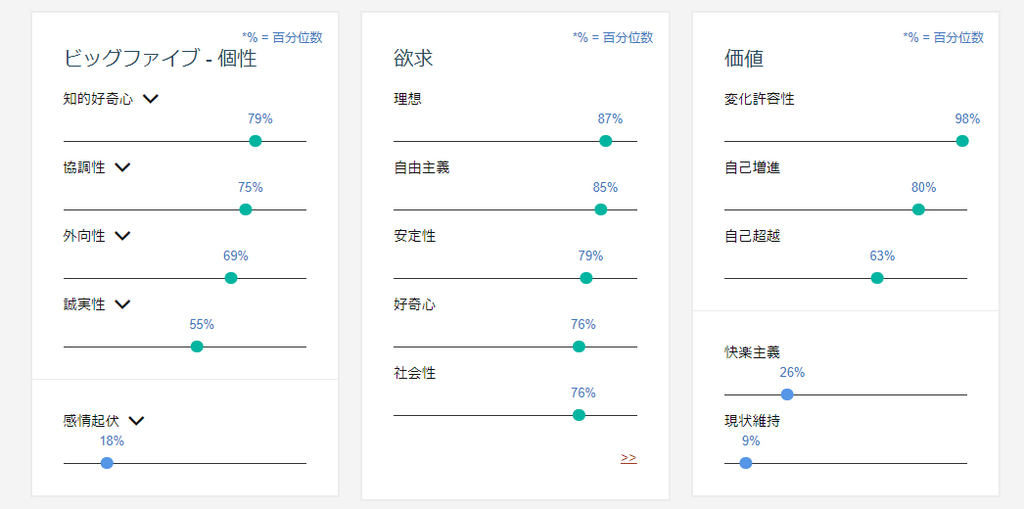Expand the 感情起伏 chevron

(136, 421)
